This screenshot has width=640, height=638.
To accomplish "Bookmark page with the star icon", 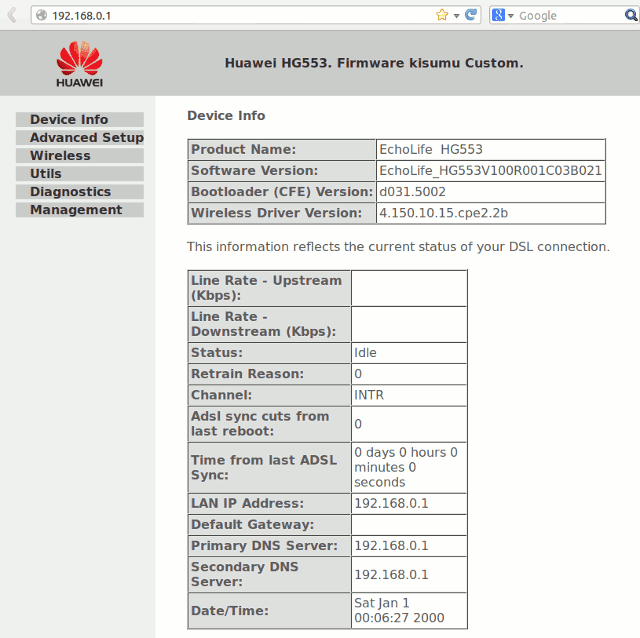I will (442, 16).
